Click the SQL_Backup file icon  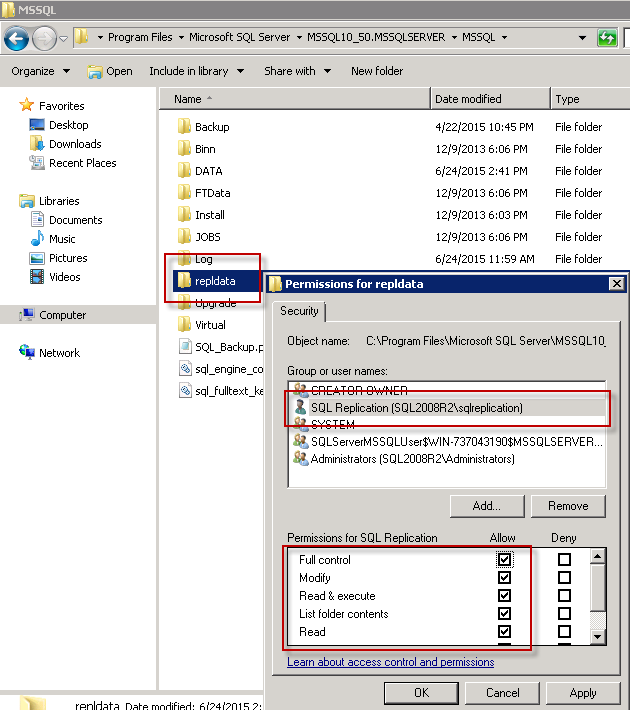185,346
